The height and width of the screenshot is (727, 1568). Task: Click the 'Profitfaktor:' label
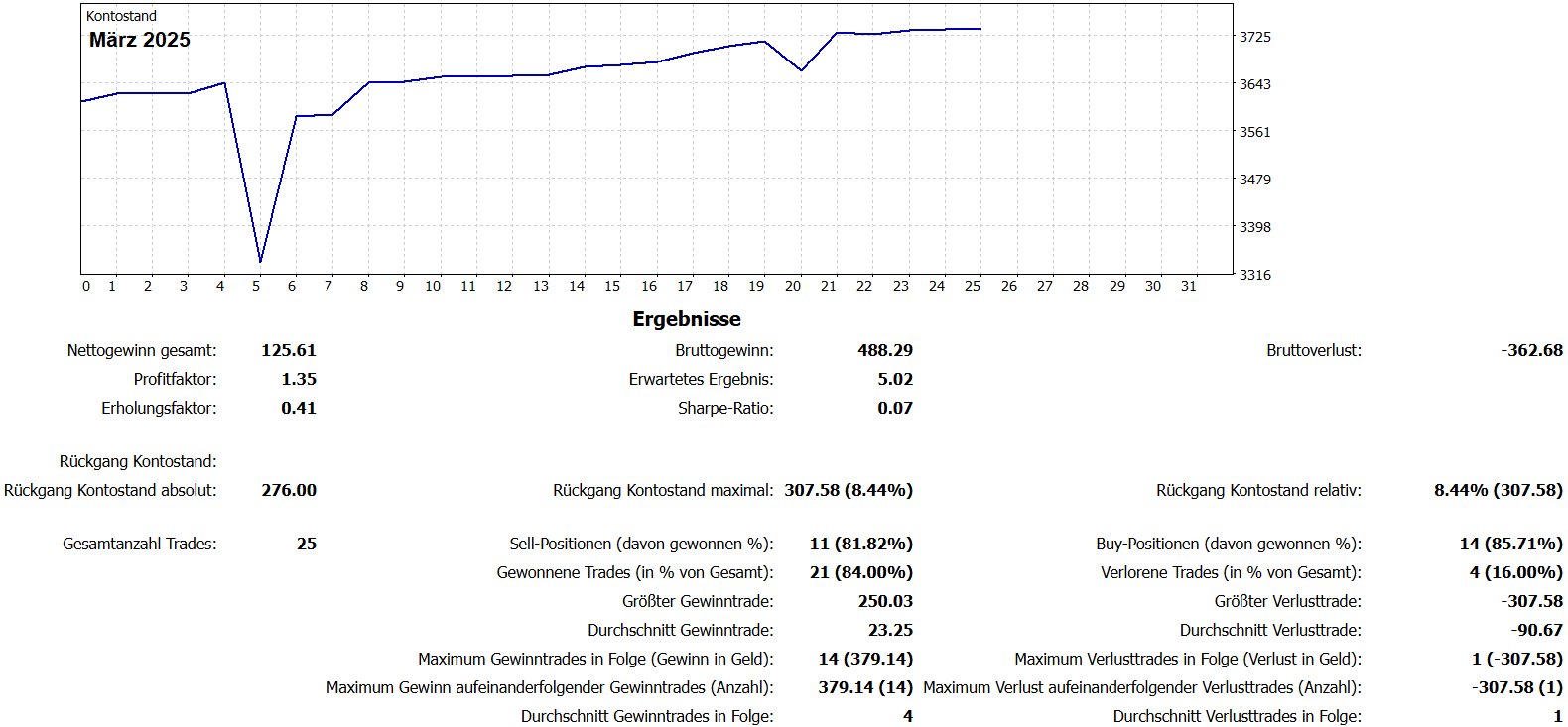pos(176,379)
